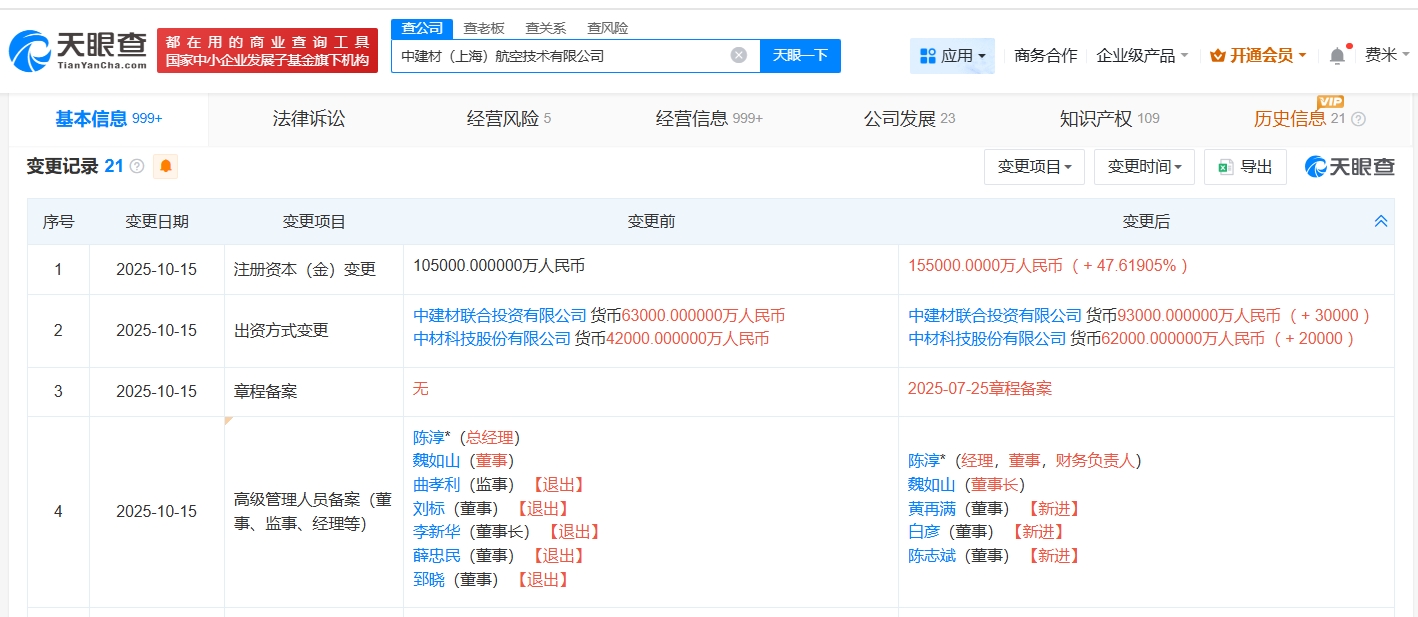Expand the 变更时间 filter dropdown
1418x617 pixels.
(1144, 167)
